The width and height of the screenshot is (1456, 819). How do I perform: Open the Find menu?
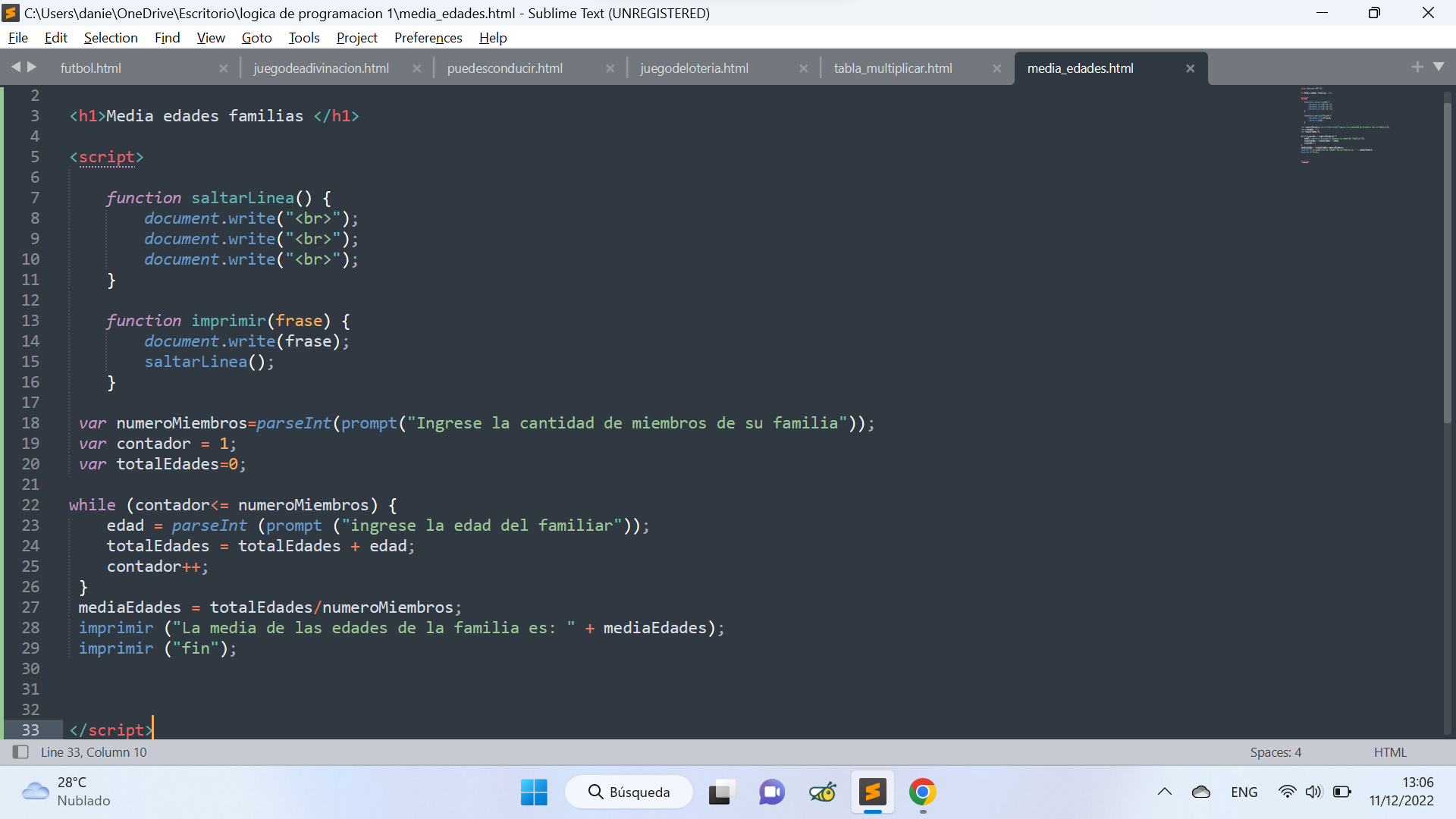coord(167,38)
